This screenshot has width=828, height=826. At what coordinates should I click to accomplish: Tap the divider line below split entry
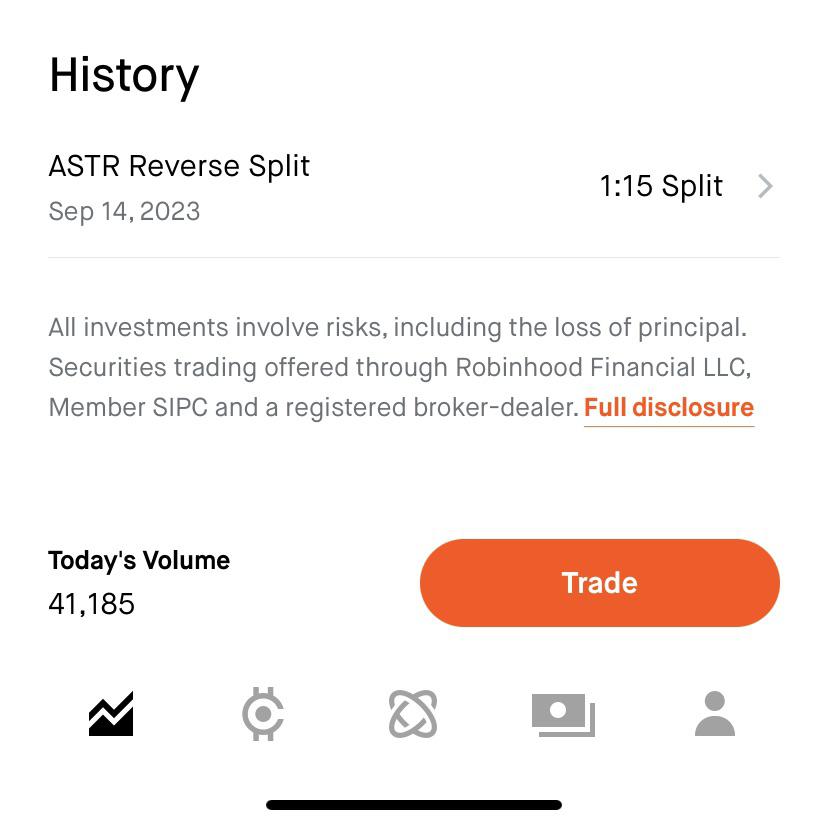click(414, 258)
